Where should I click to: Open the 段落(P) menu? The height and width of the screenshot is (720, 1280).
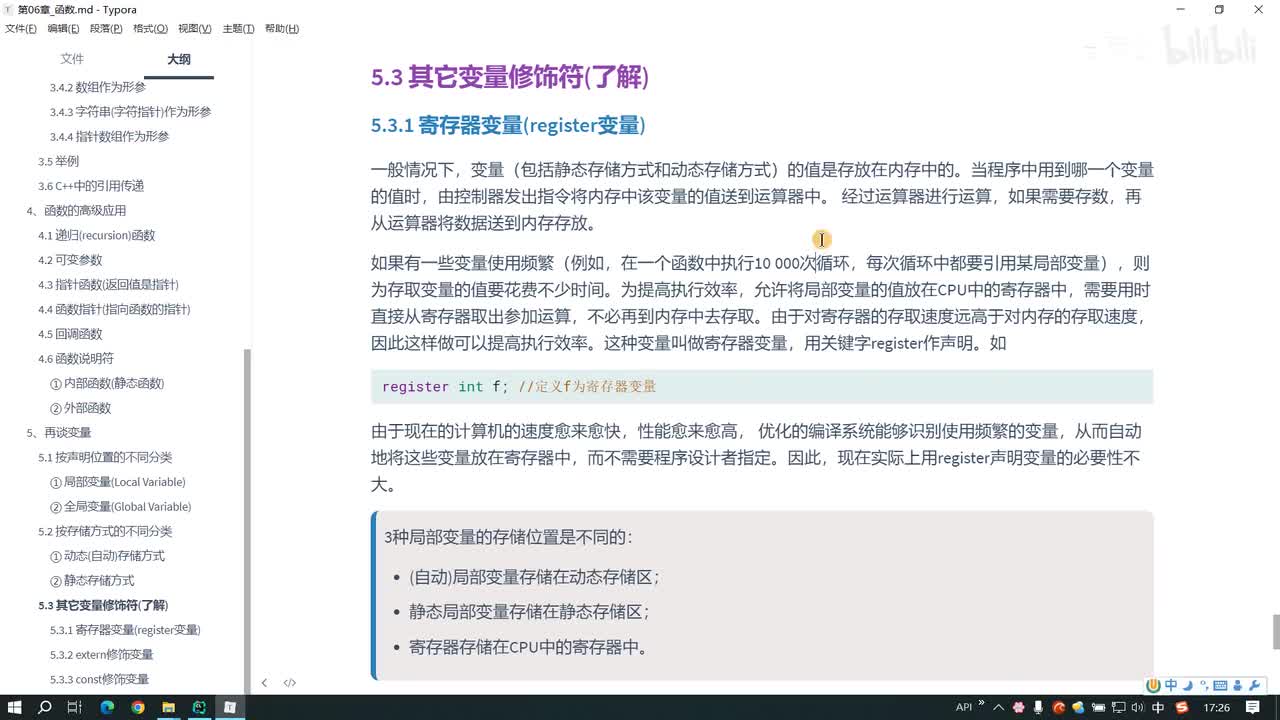106,29
